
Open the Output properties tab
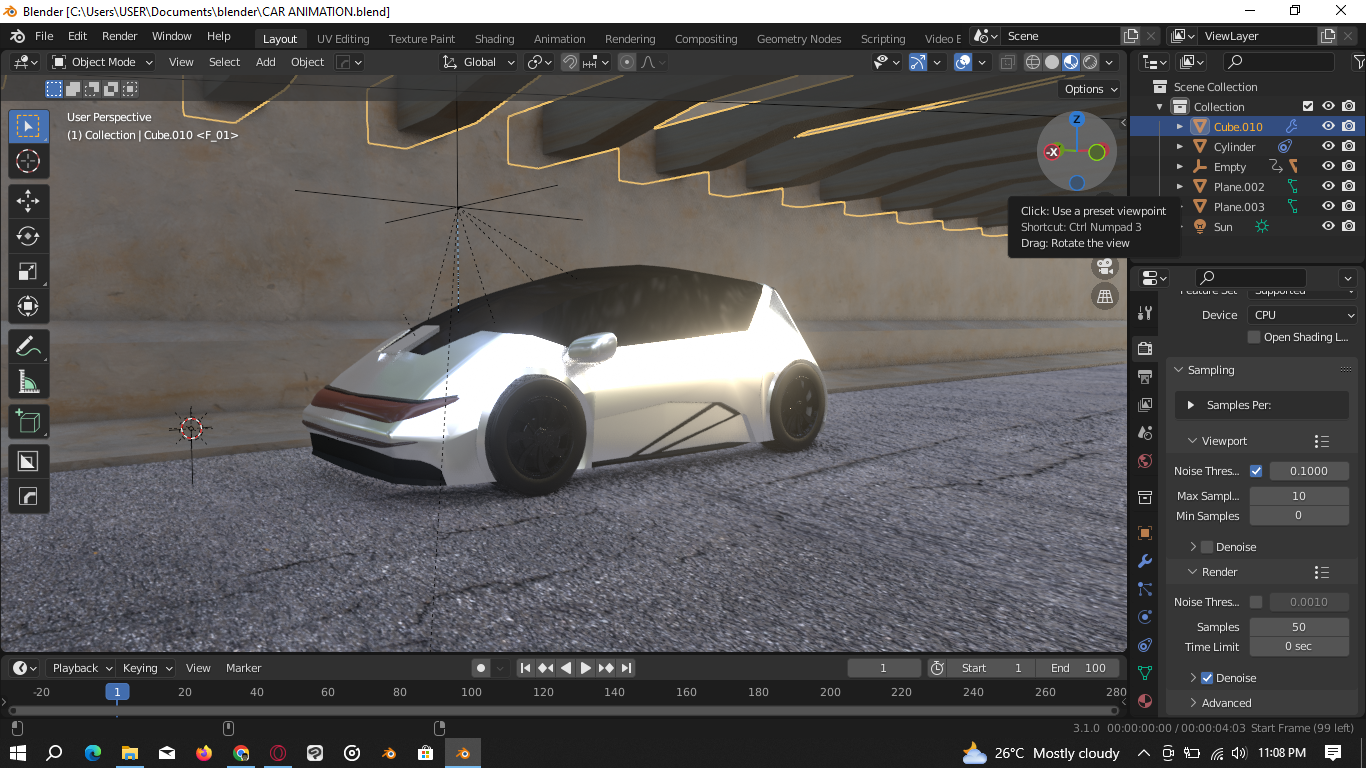click(x=1145, y=377)
